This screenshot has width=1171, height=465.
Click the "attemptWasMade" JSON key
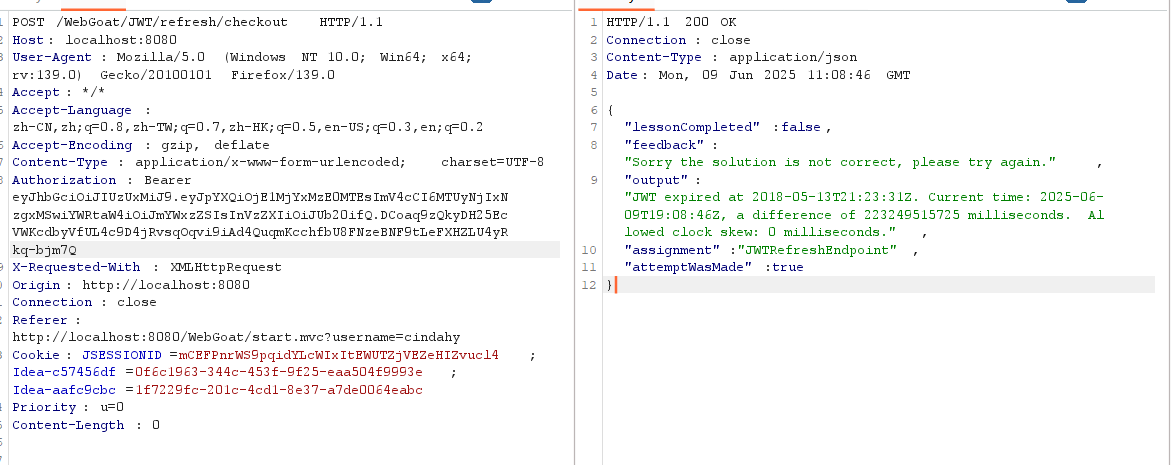coord(687,267)
